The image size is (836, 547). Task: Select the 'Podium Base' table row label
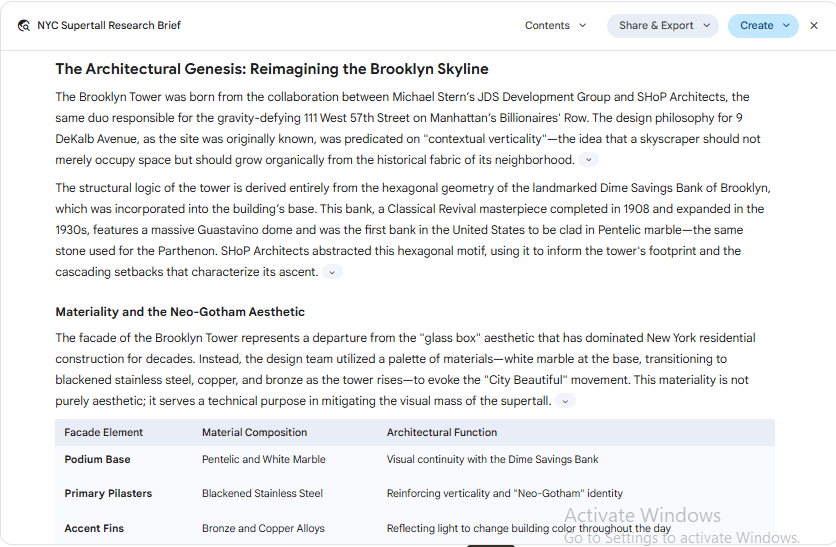click(x=98, y=460)
